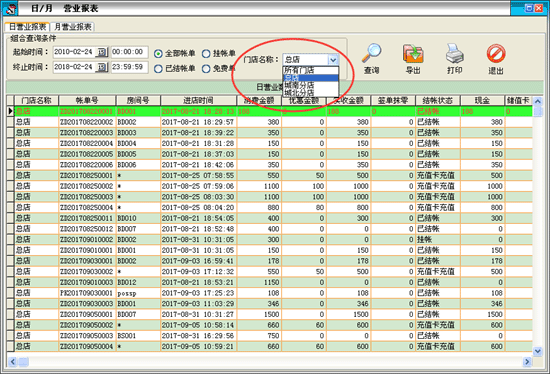
Task: Click the 导出 export icon
Action: pyautogui.click(x=413, y=53)
